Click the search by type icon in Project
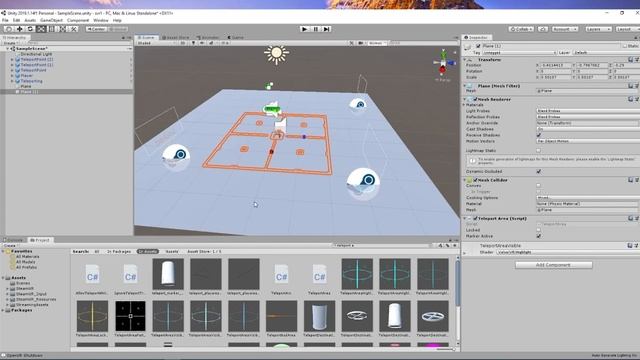640x360 pixels. (x=440, y=246)
